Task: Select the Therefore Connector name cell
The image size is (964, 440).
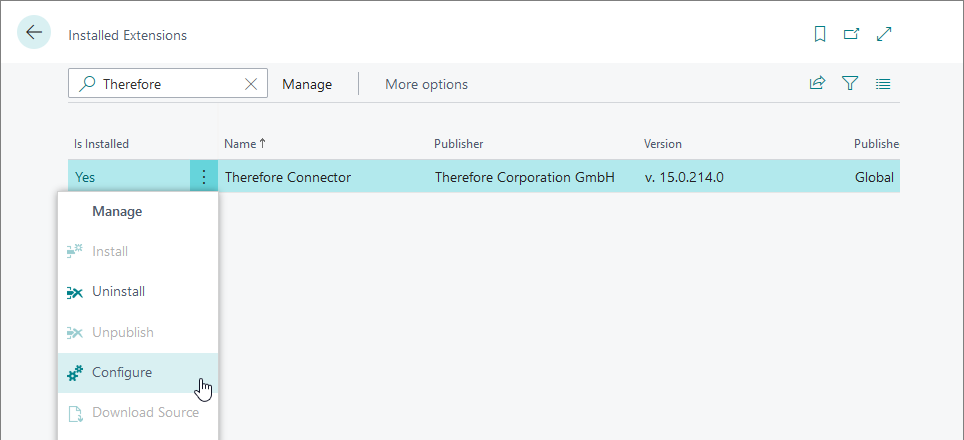Action: coord(288,178)
